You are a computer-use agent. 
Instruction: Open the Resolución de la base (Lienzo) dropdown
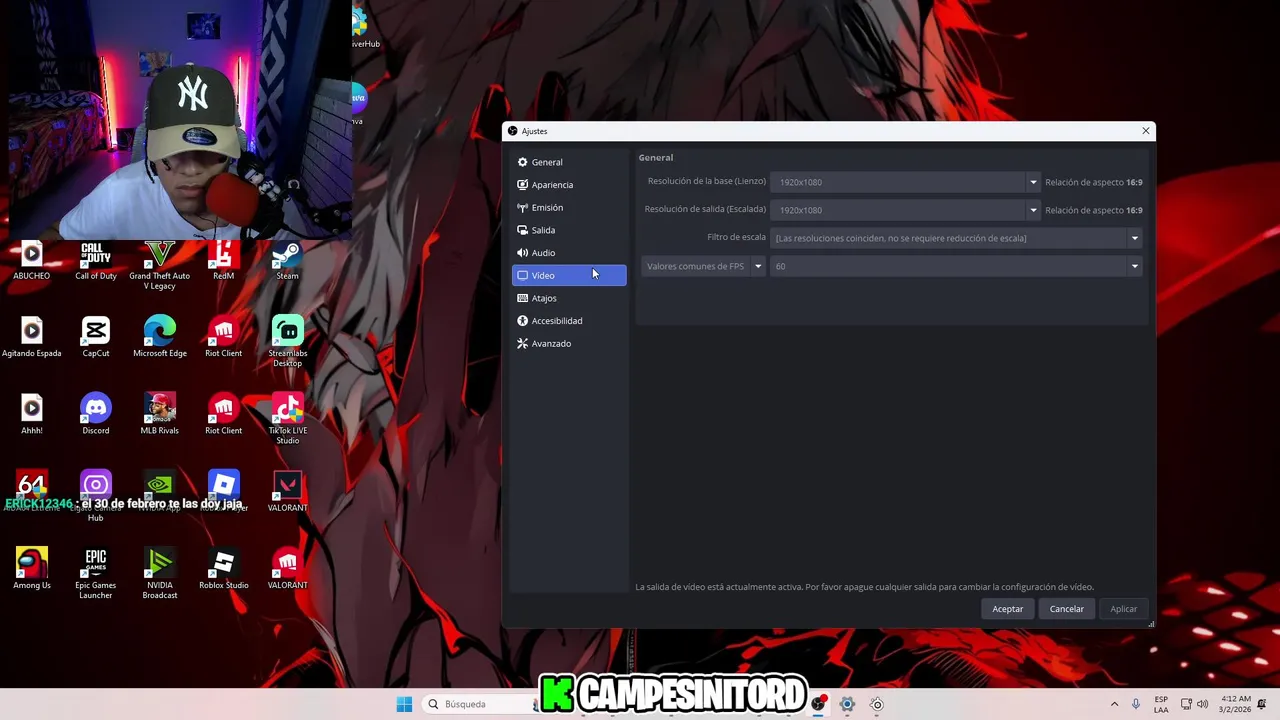click(906, 182)
